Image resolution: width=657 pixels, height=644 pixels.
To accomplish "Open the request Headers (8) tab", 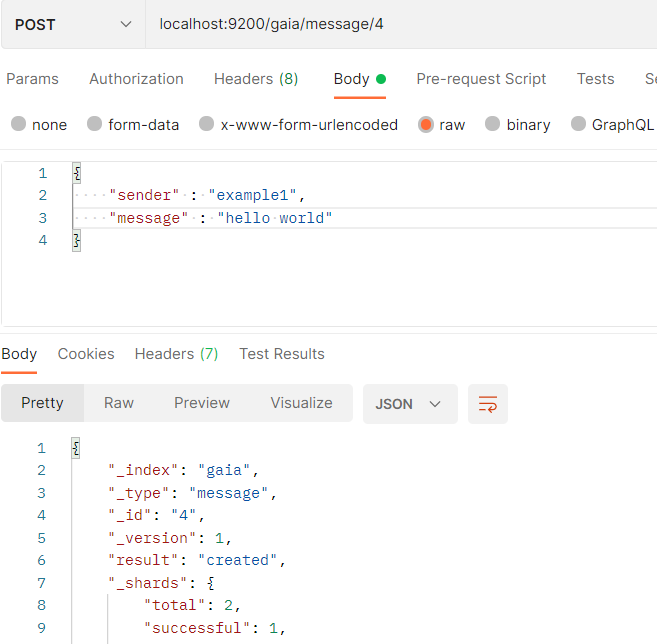I will pos(256,79).
